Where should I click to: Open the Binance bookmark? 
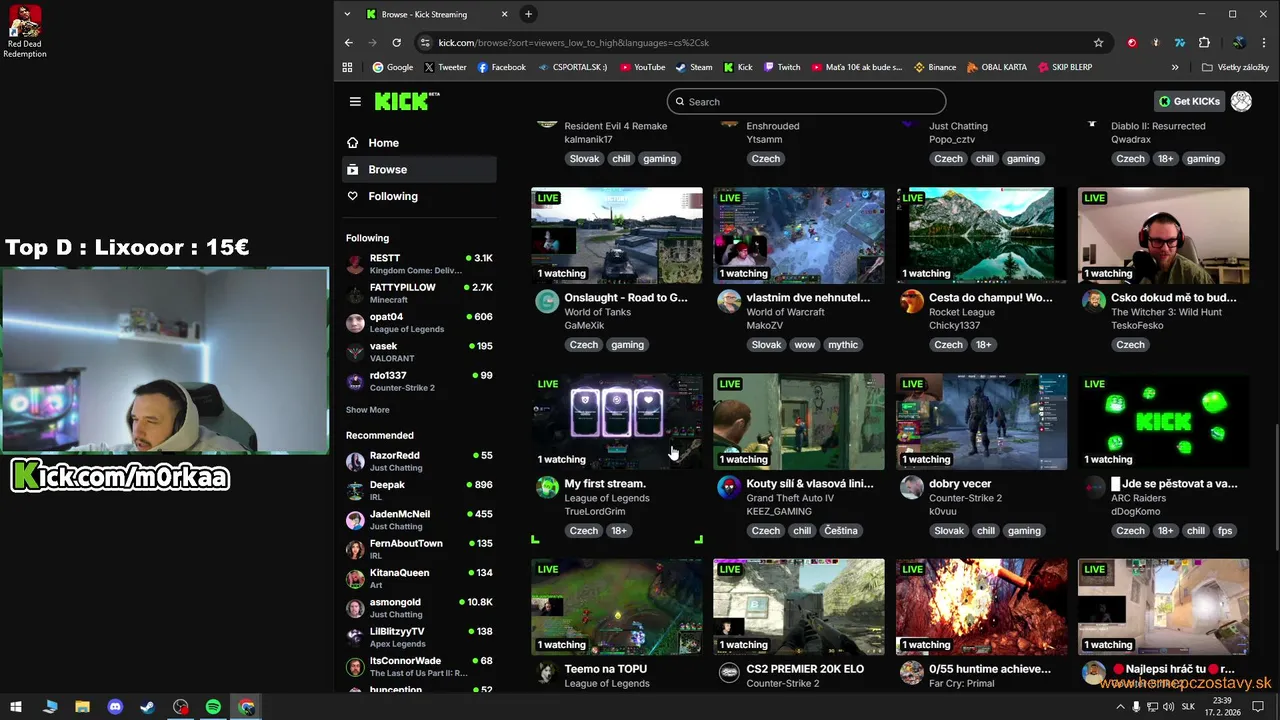pos(935,67)
